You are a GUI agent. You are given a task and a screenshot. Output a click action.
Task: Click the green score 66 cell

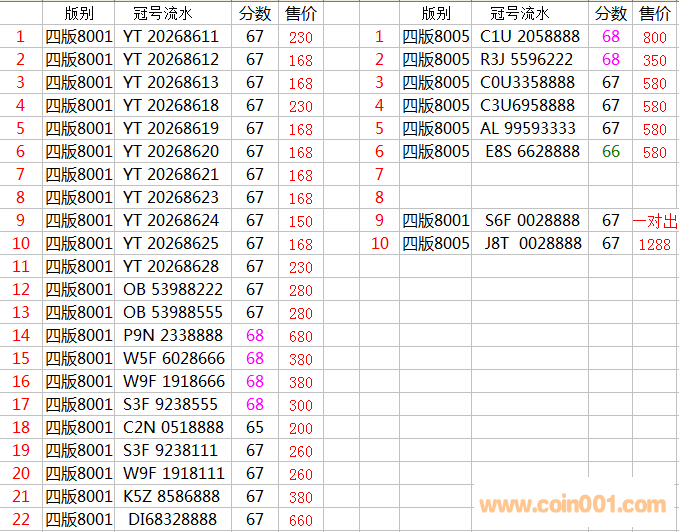611,152
